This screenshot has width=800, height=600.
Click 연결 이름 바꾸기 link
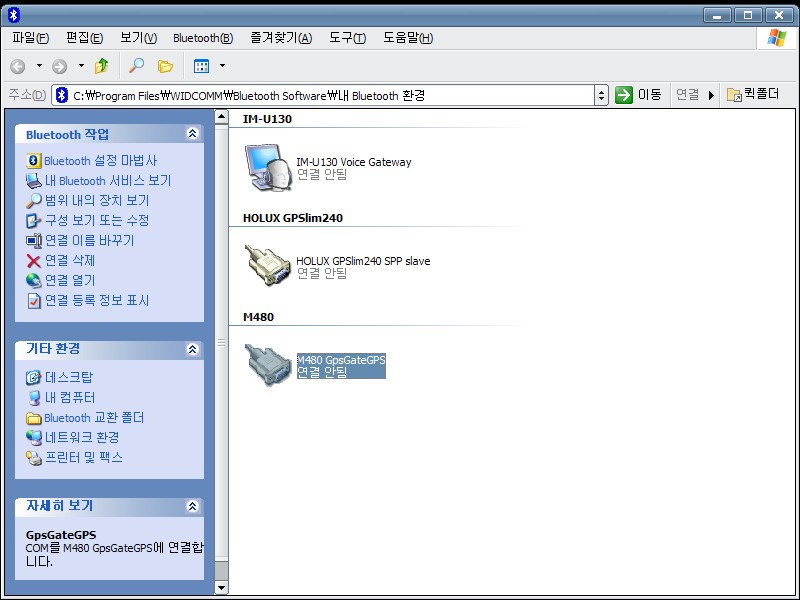90,240
